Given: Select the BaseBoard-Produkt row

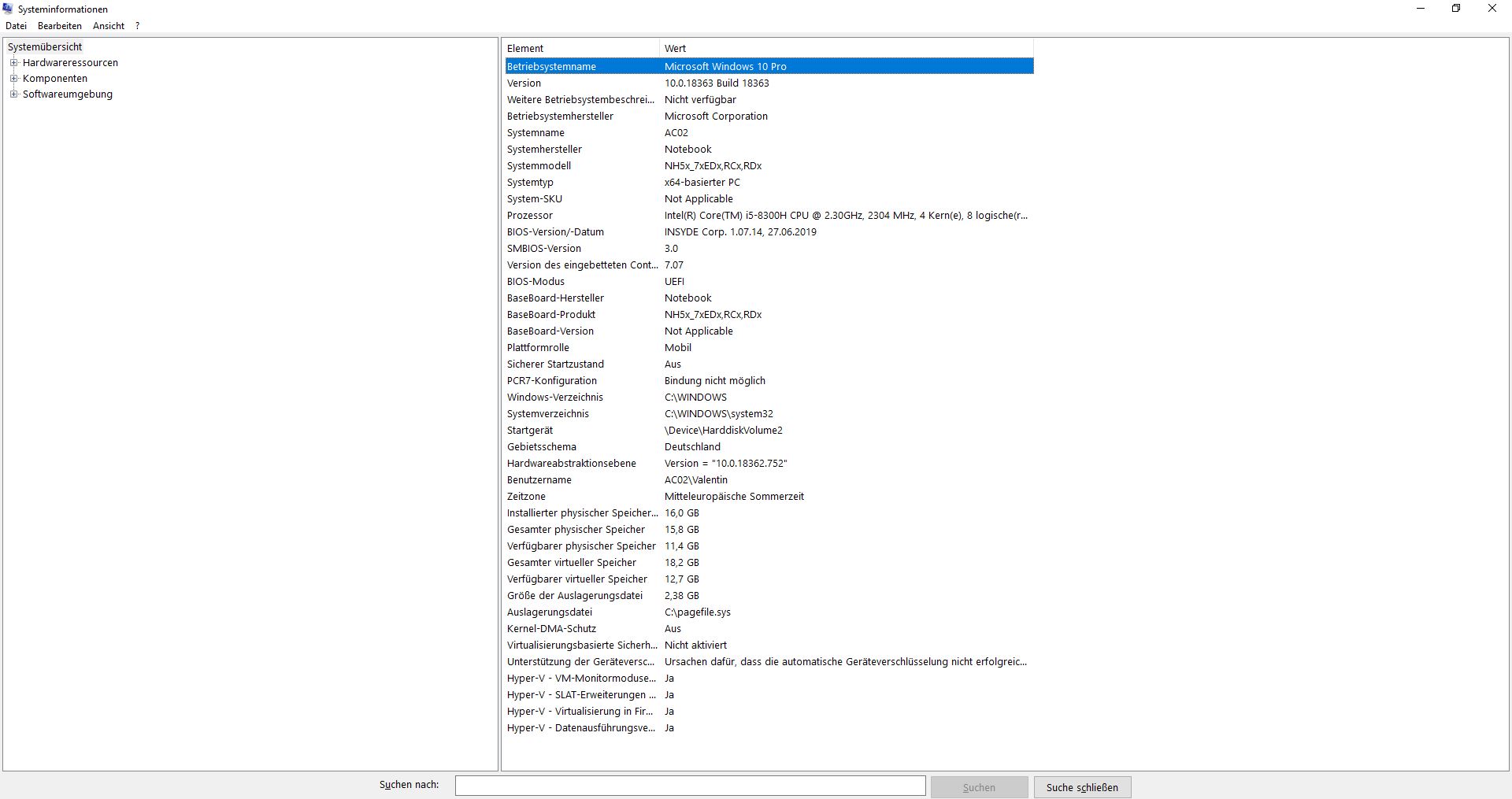Looking at the screenshot, I should (769, 315).
